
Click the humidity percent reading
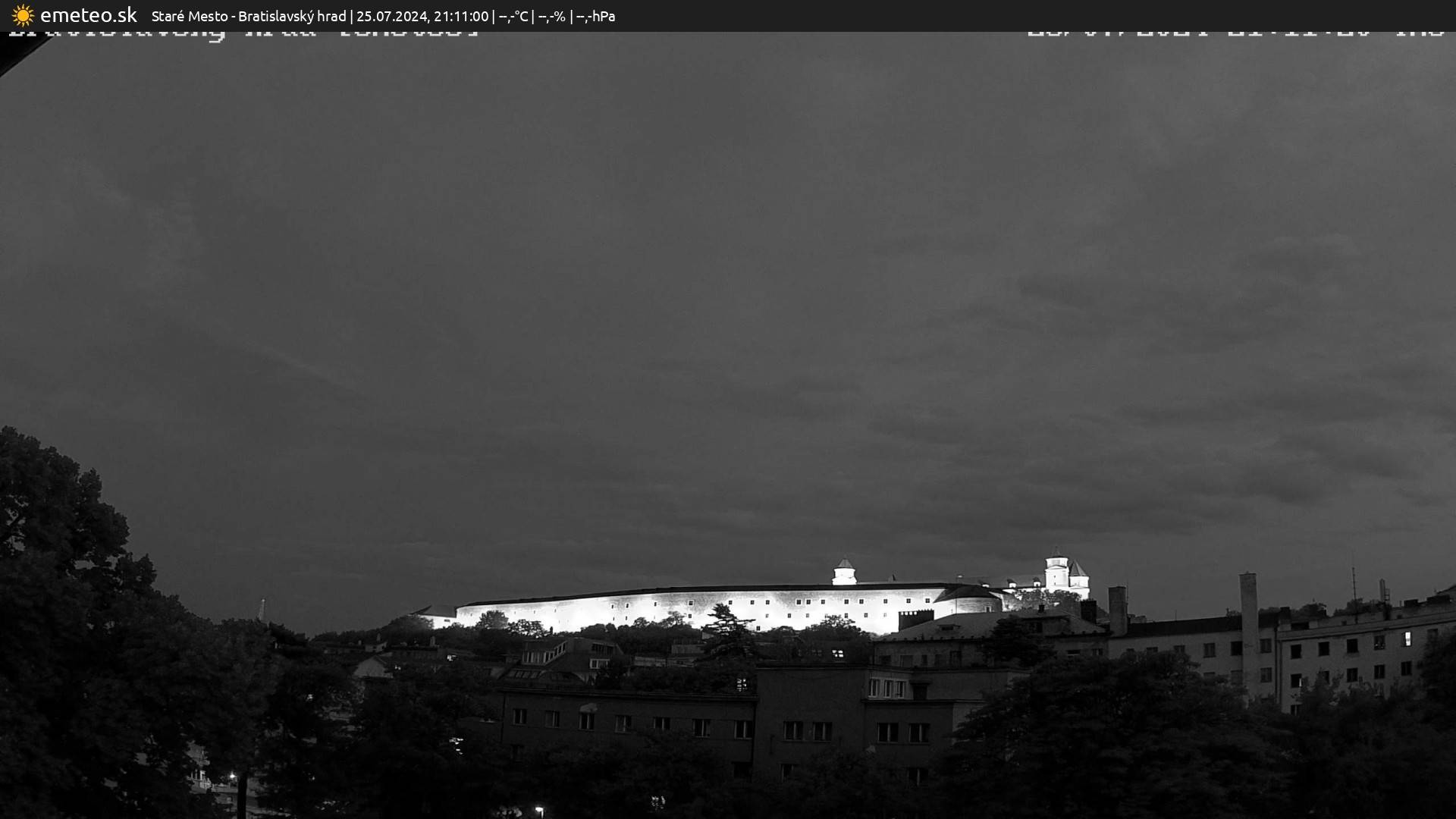click(551, 16)
